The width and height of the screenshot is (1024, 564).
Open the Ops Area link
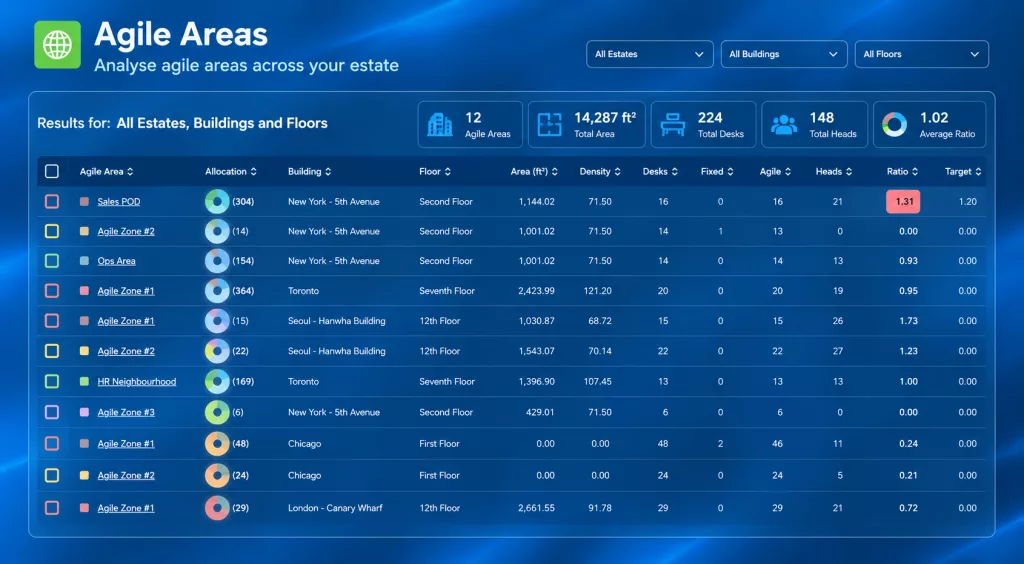[116, 260]
